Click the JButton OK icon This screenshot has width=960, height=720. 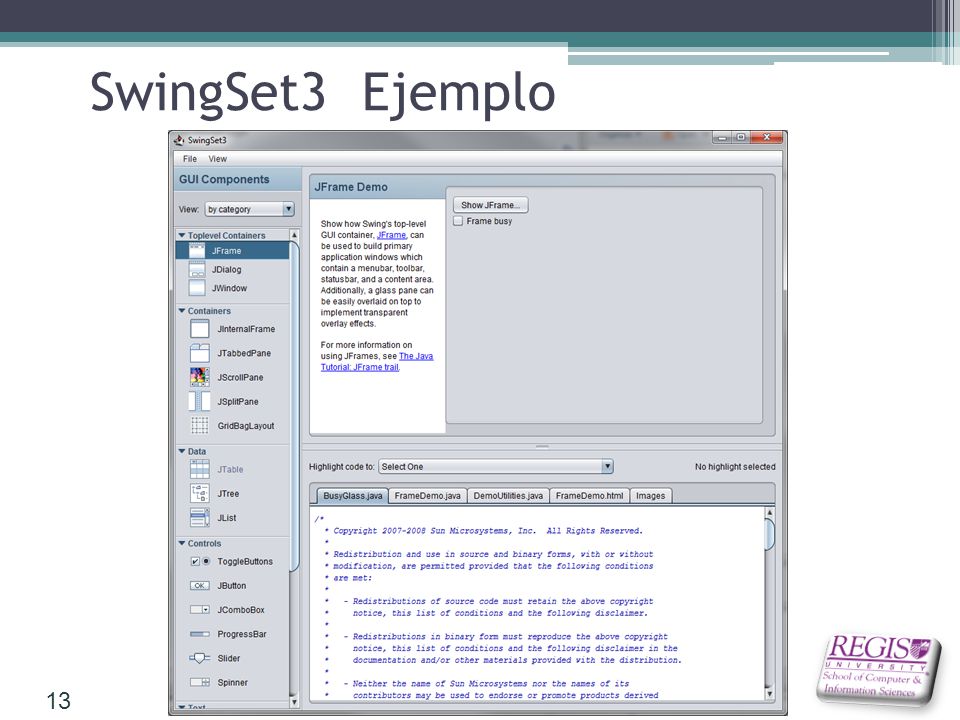(200, 585)
